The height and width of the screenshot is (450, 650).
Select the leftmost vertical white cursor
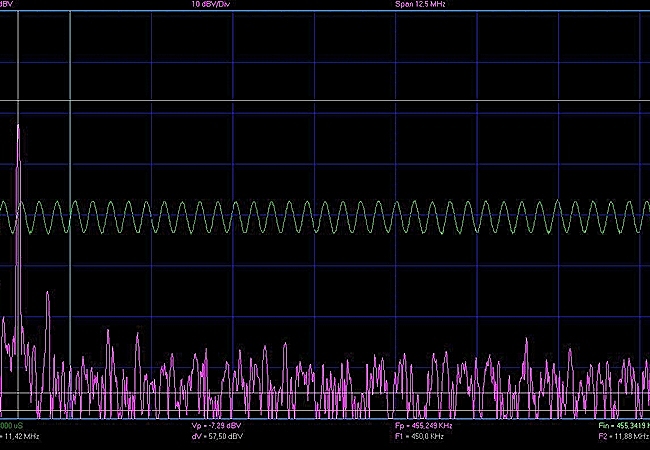[x=18, y=60]
